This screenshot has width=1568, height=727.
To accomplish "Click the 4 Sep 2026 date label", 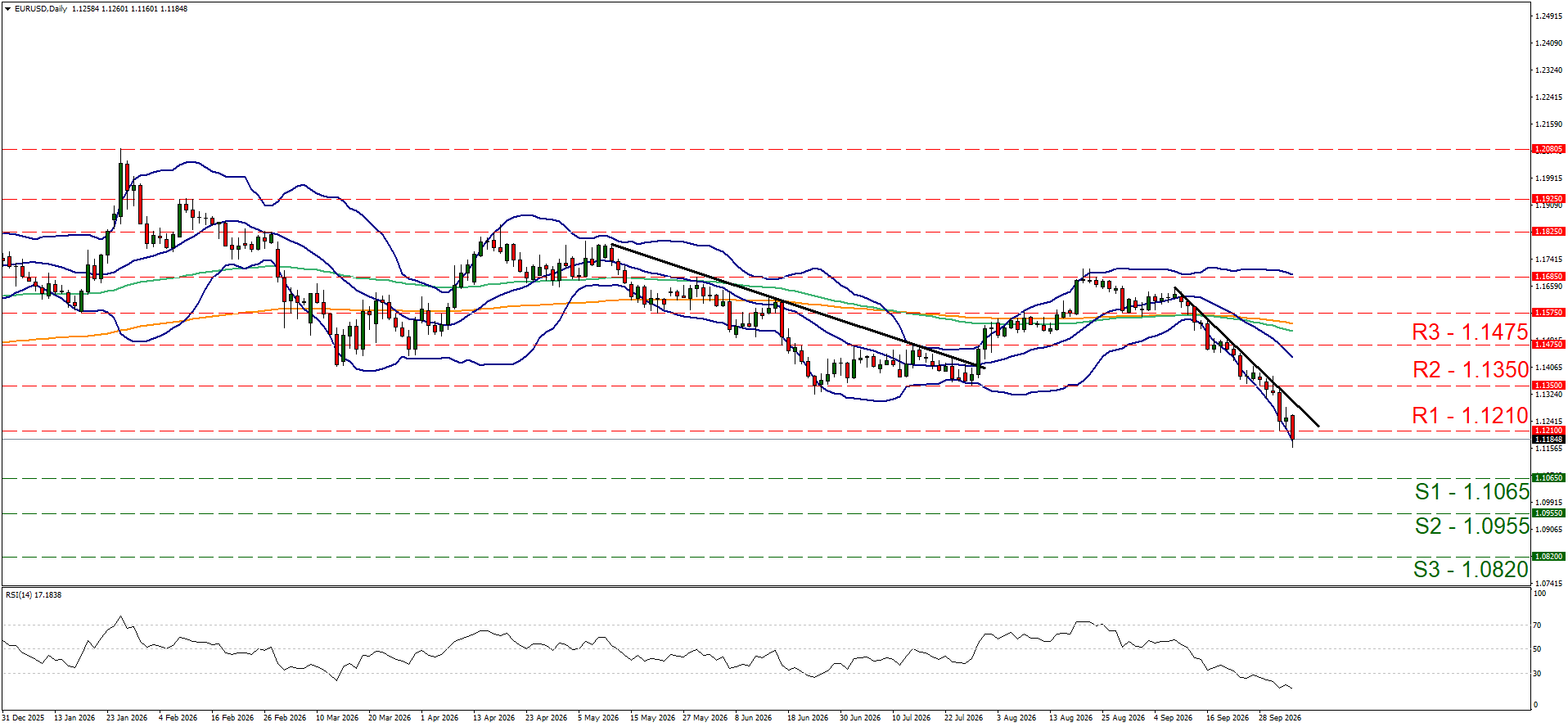I will [x=1173, y=718].
